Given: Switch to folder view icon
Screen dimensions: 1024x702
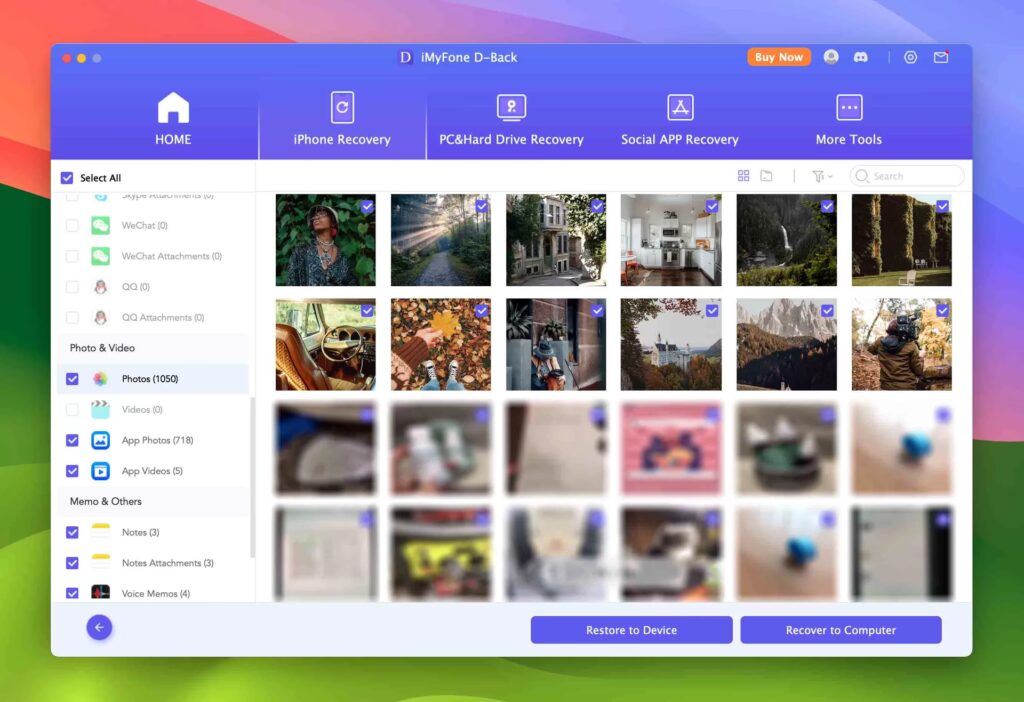Looking at the screenshot, I should click(x=766, y=176).
